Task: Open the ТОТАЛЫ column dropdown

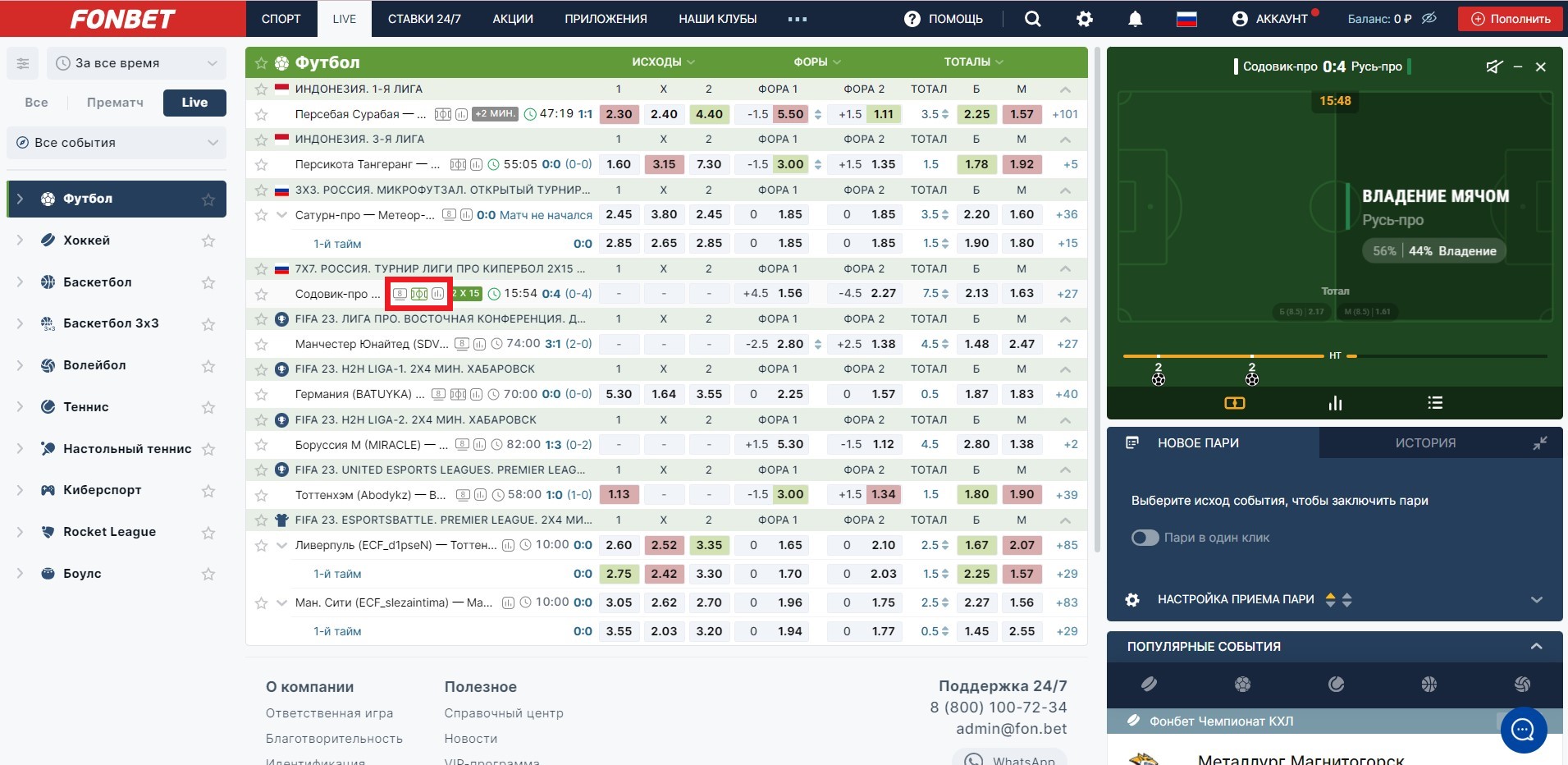Action: [x=974, y=62]
